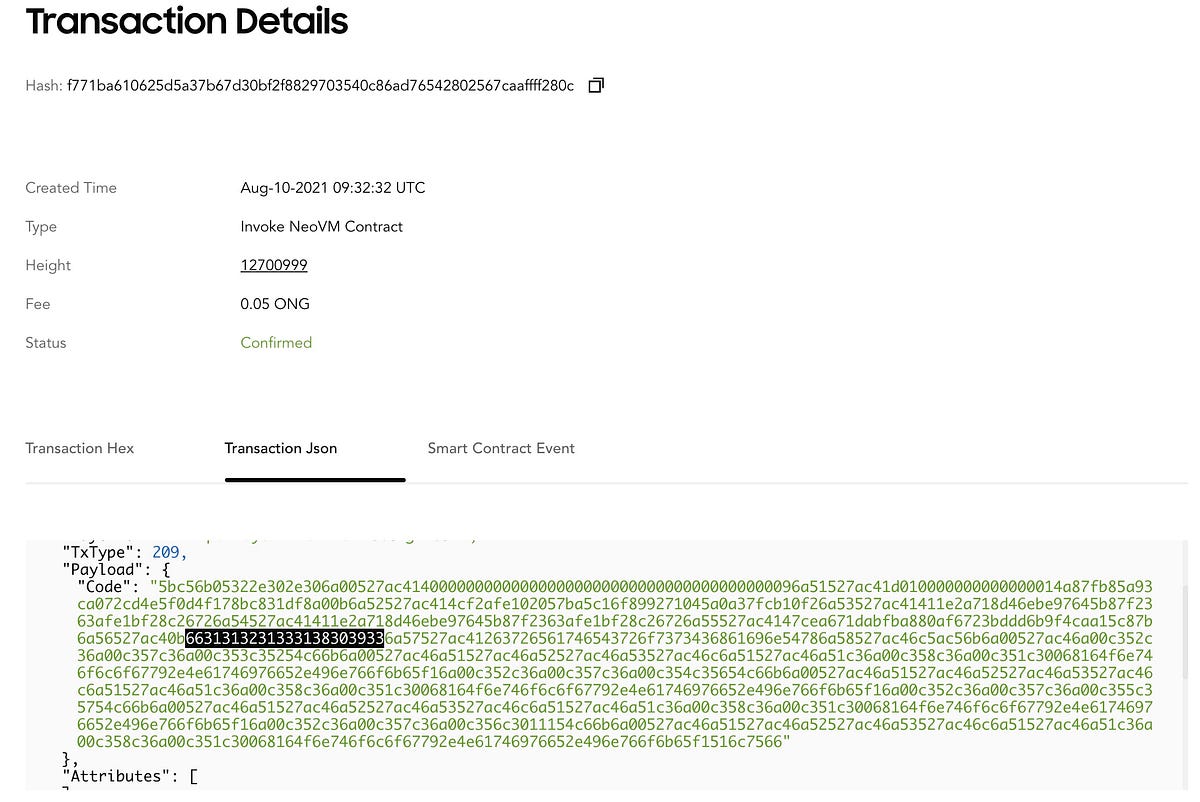Click the Created Time timestamp
The width and height of the screenshot is (1200, 802).
pyautogui.click(x=332, y=187)
